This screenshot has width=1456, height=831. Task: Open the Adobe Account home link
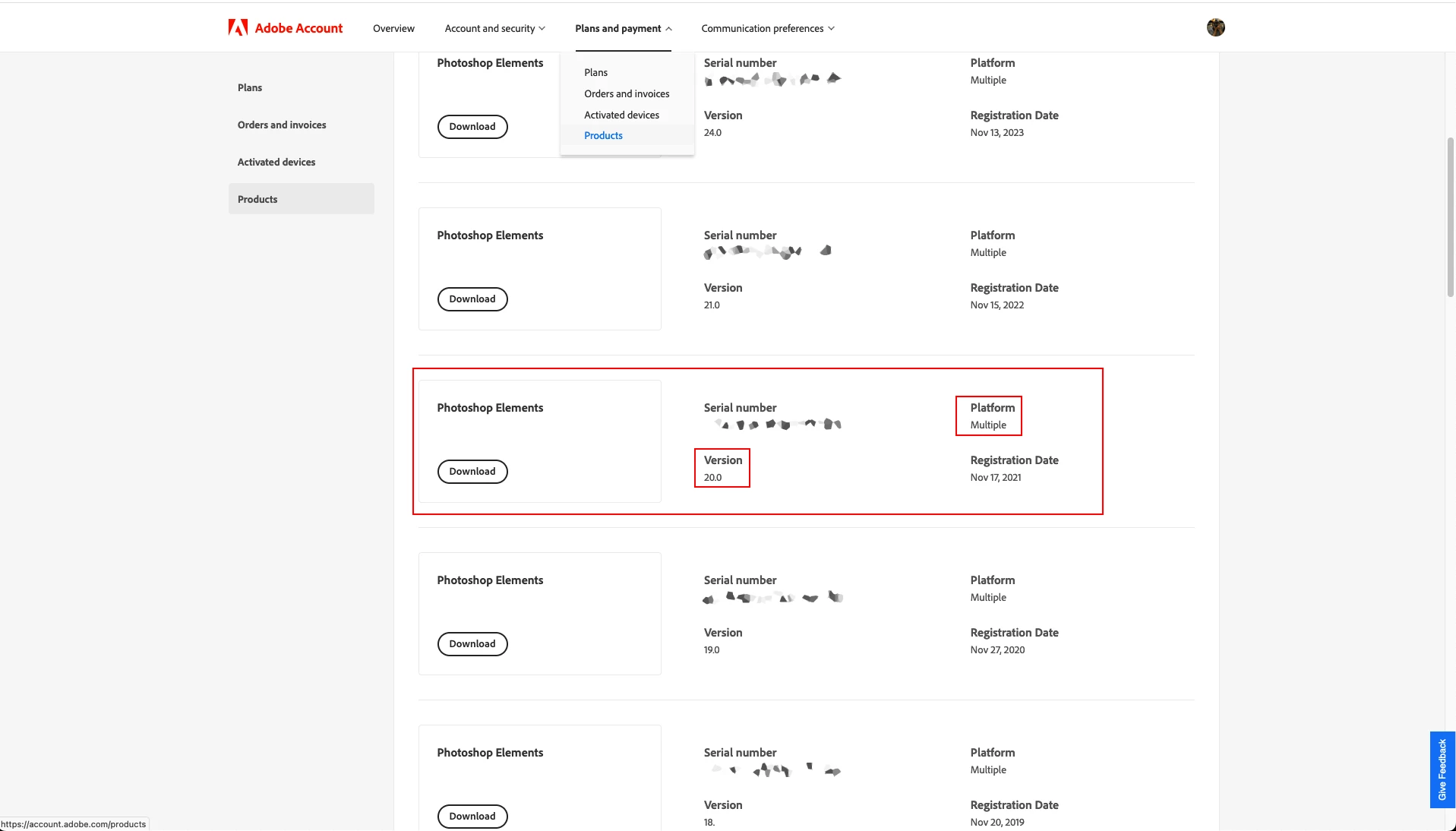[286, 28]
